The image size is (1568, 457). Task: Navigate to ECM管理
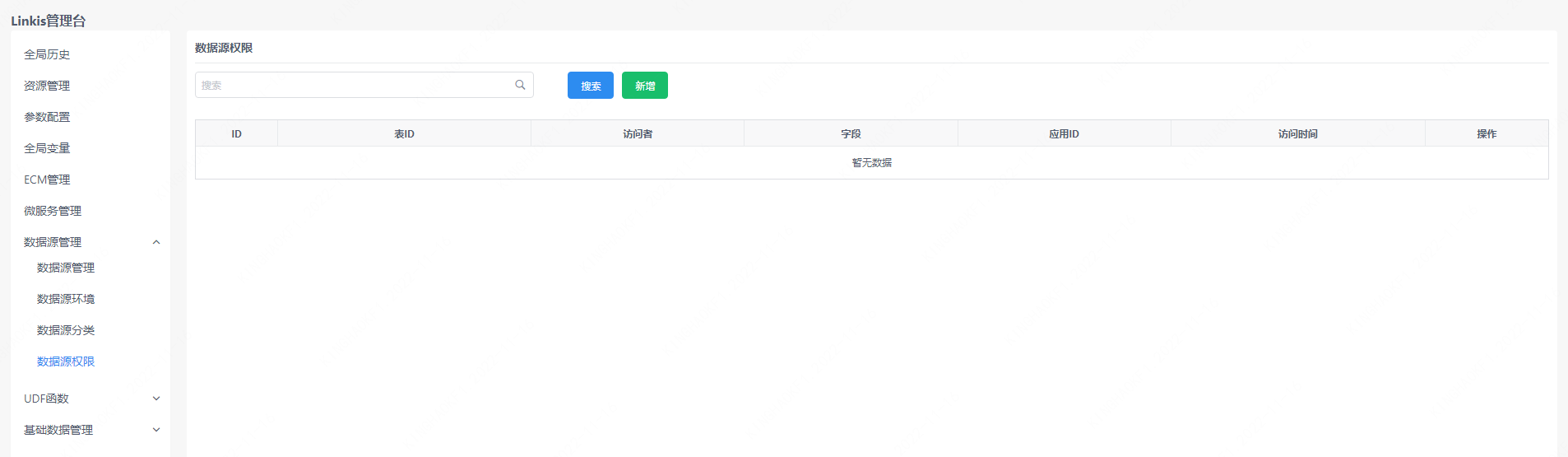47,180
